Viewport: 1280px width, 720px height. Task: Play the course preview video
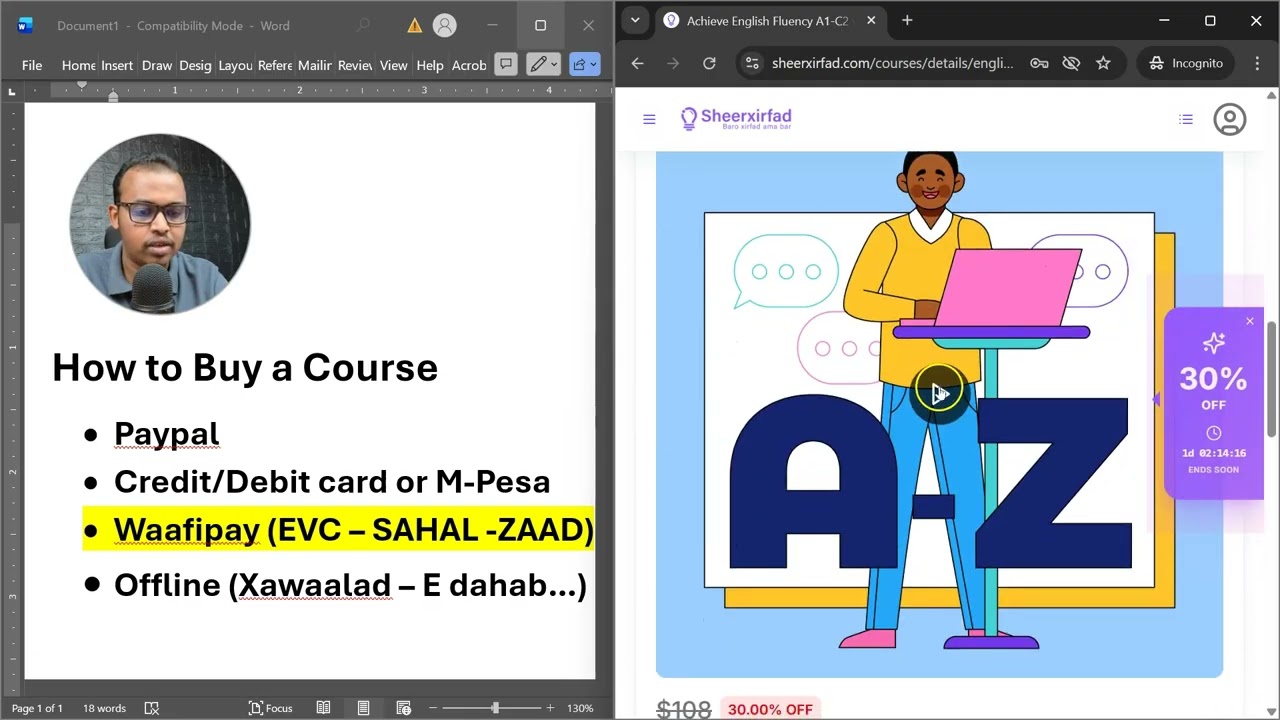coord(938,393)
